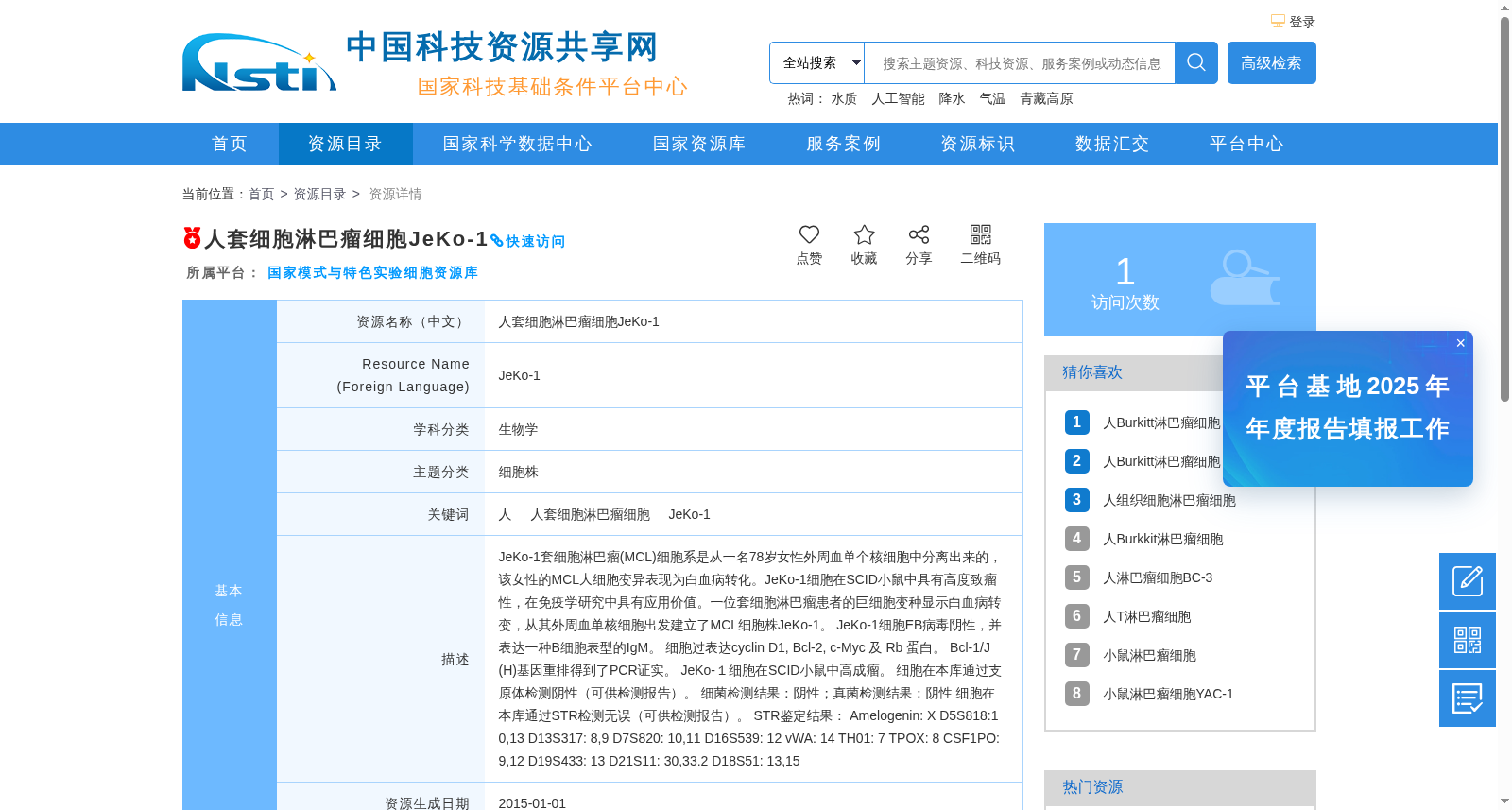Click the 登录 login link
Viewport: 1512px width, 810px height.
[1302, 22]
